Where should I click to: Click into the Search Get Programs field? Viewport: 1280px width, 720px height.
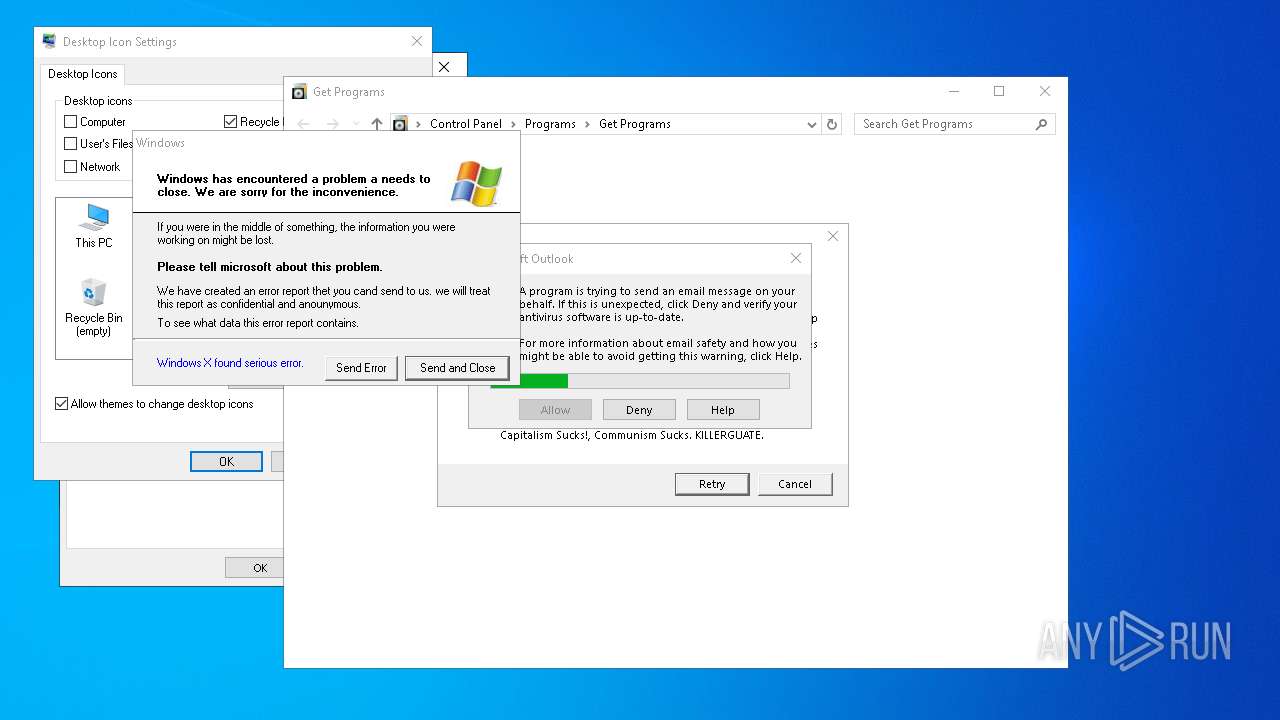click(x=945, y=124)
